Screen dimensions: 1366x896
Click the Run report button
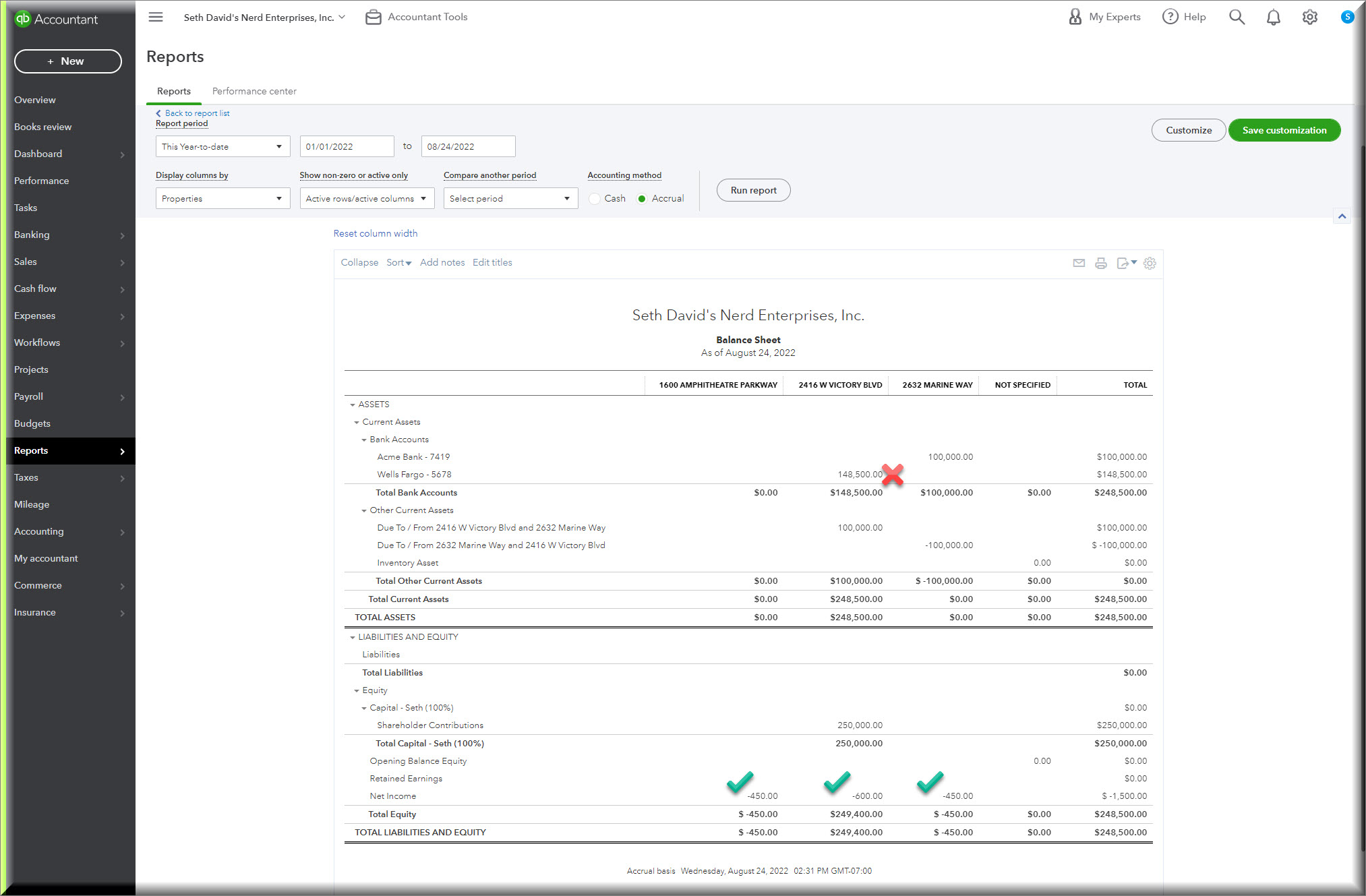pos(753,190)
